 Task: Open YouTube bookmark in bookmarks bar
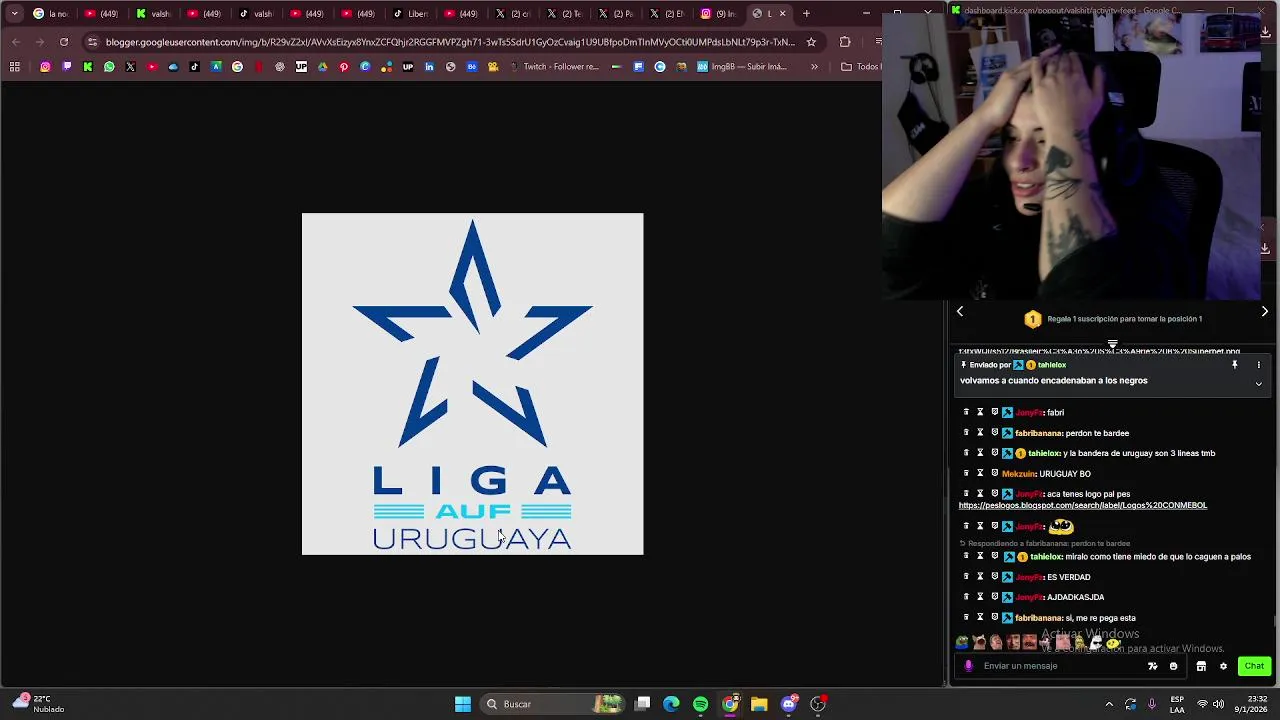click(152, 67)
